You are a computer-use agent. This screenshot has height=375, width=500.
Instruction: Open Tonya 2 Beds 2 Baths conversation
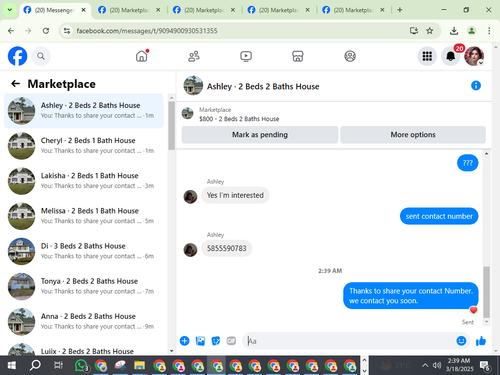[84, 286]
